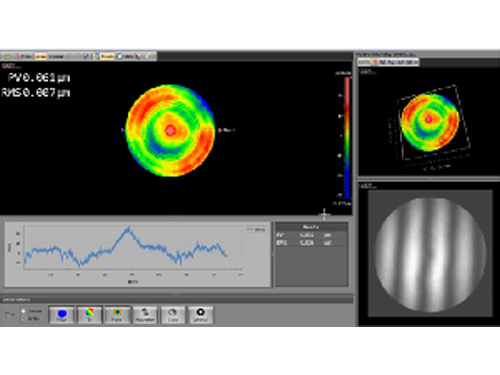Click the green grid icon in main toolbar
Image resolution: width=500 pixels, height=375 pixels.
[7, 56]
